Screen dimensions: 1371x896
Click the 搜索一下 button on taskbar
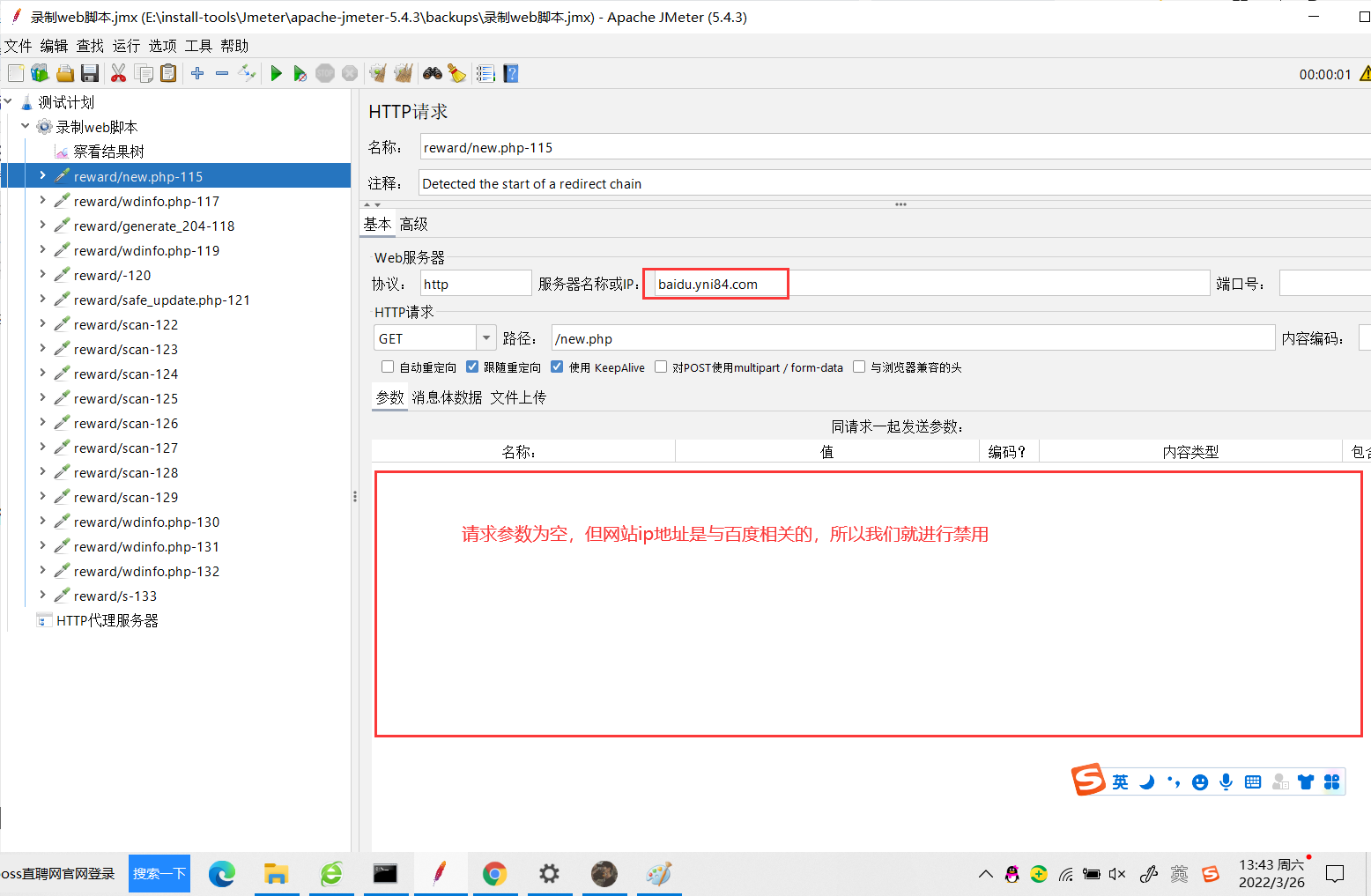[x=159, y=873]
